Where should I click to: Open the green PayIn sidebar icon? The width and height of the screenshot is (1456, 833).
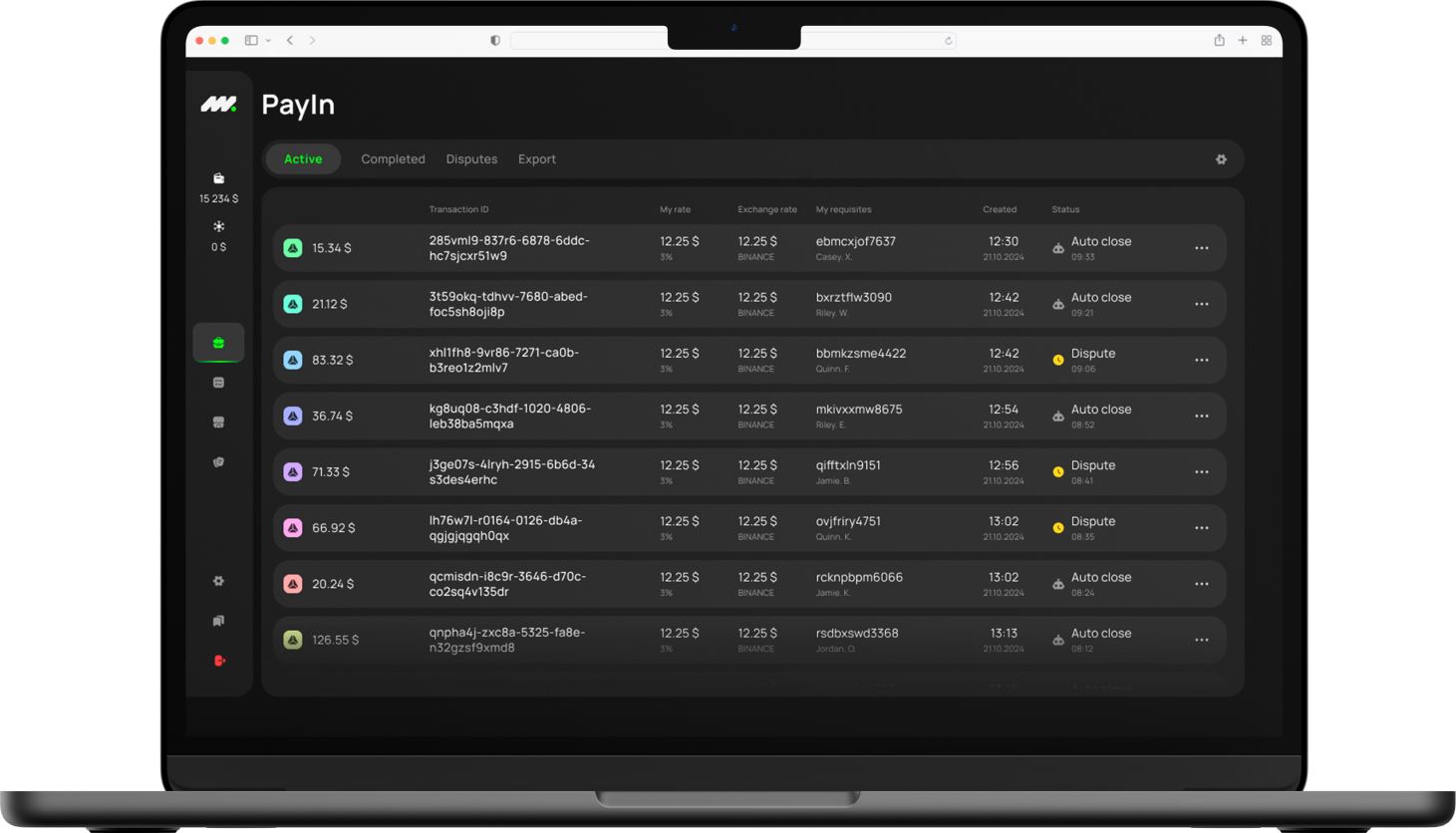(218, 343)
